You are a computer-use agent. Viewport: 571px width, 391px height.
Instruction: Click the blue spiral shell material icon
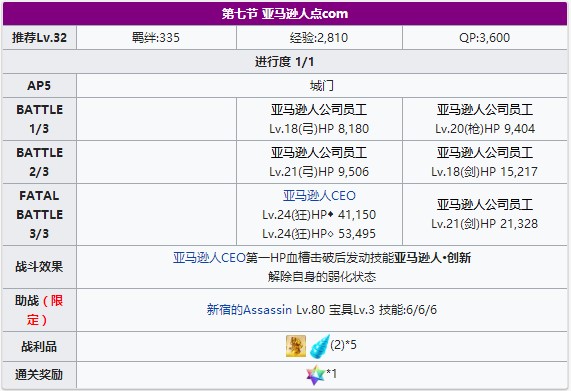[x=319, y=346]
